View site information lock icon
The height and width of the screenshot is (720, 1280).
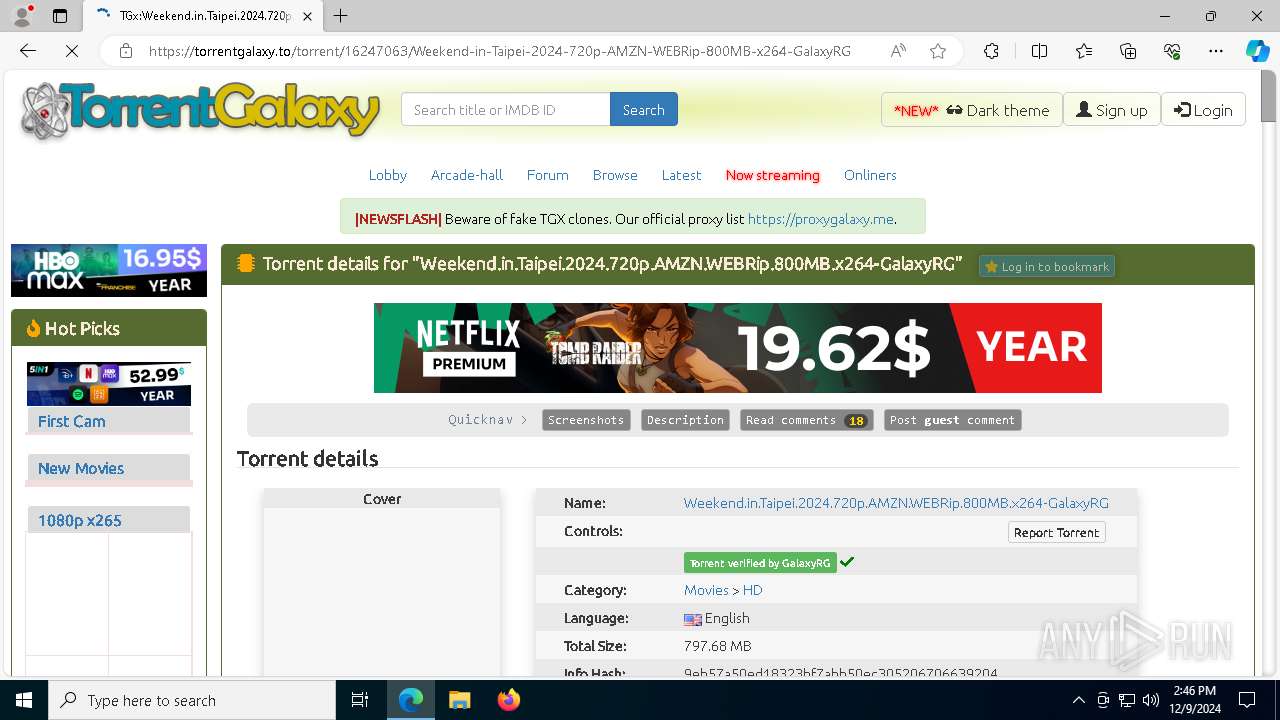[x=126, y=51]
